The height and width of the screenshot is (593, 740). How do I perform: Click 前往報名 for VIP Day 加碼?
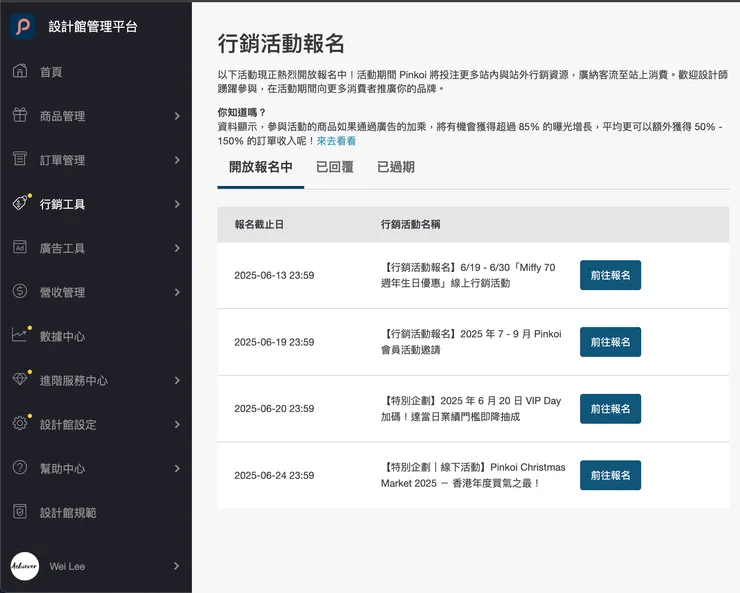click(610, 409)
